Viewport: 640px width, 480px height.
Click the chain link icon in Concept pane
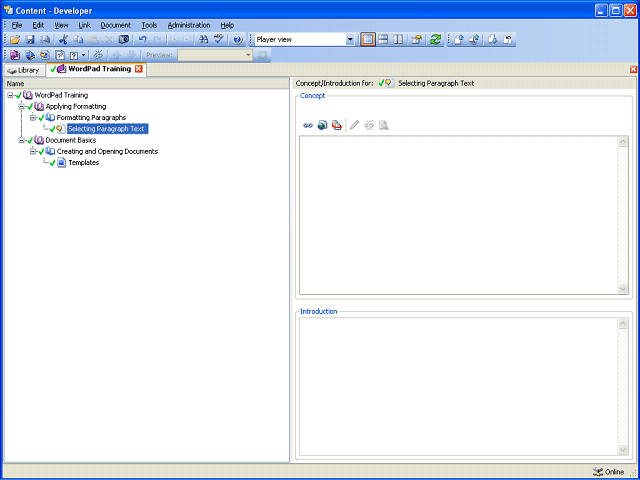pos(308,125)
